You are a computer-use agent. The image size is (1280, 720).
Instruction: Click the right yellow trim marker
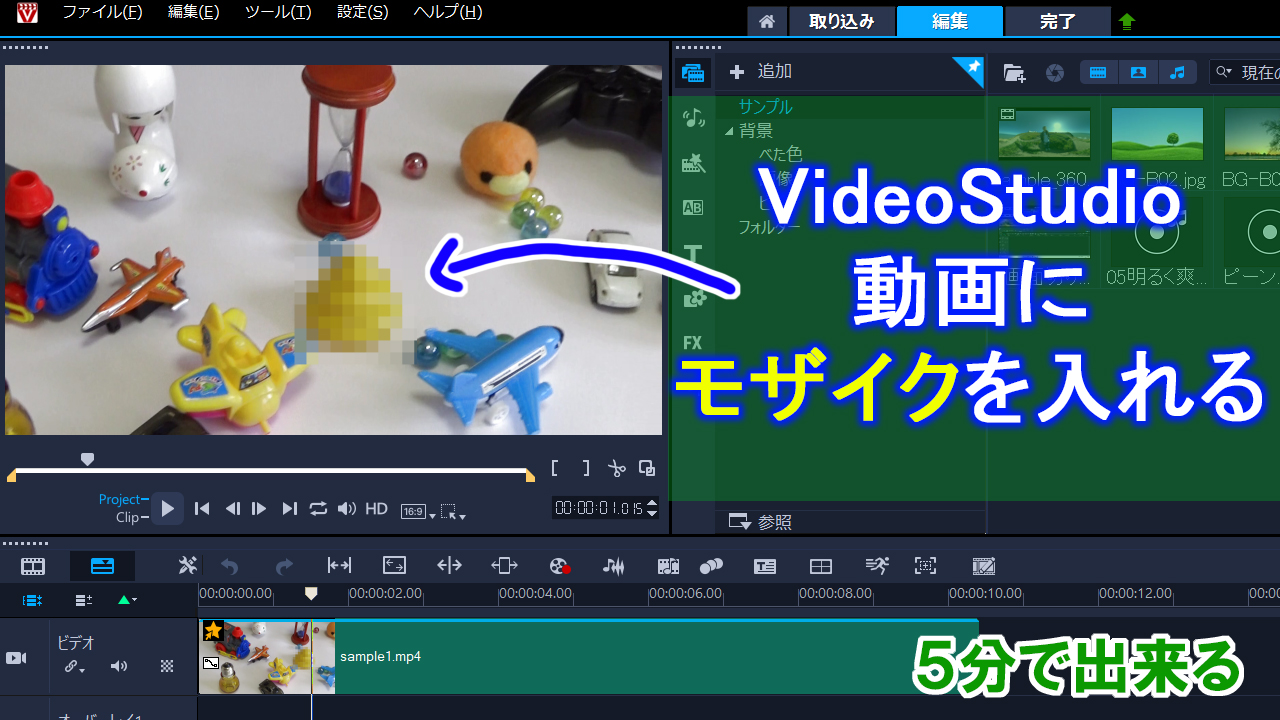530,476
